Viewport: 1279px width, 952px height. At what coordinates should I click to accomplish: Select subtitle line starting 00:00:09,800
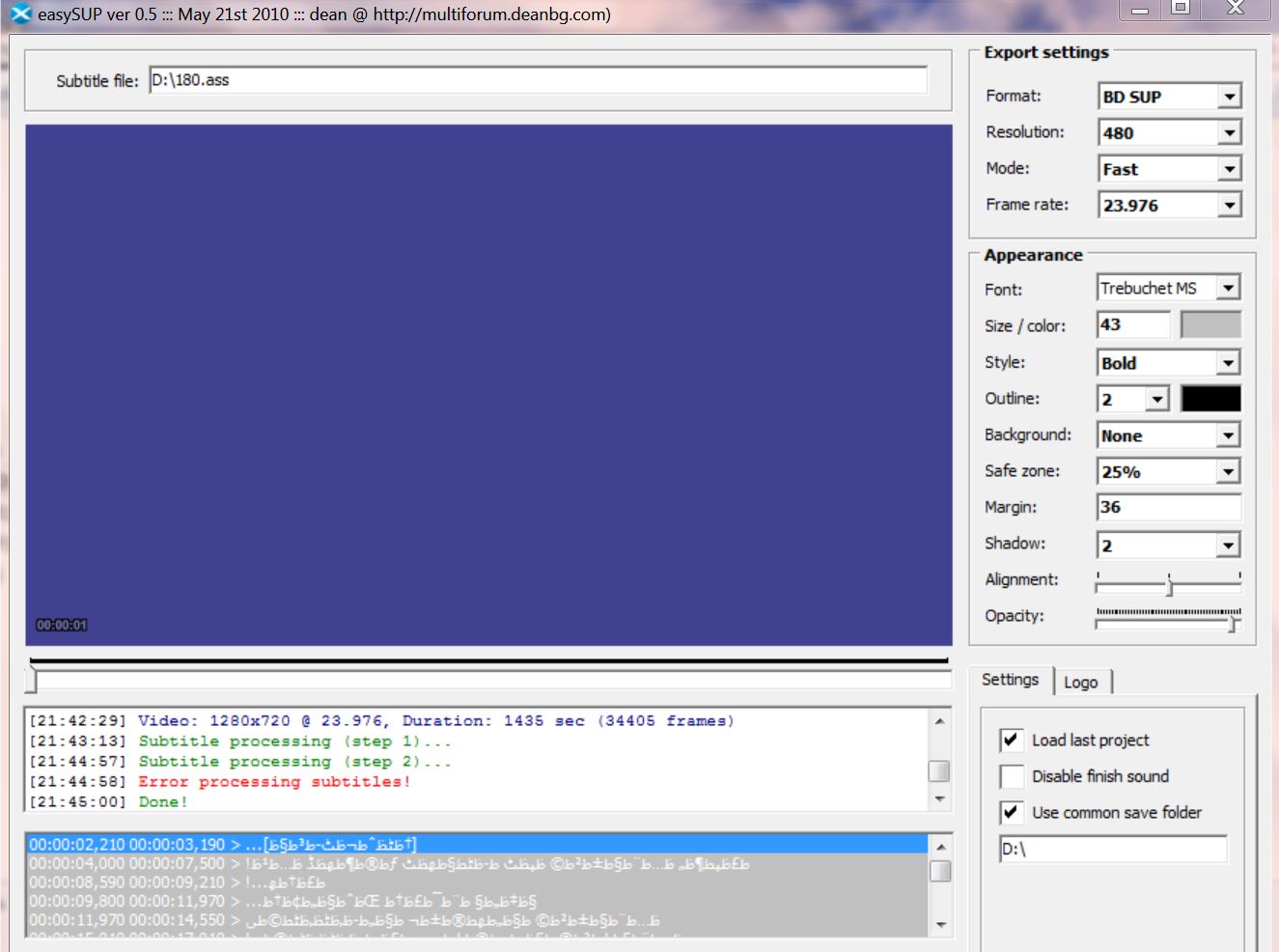coord(477,901)
